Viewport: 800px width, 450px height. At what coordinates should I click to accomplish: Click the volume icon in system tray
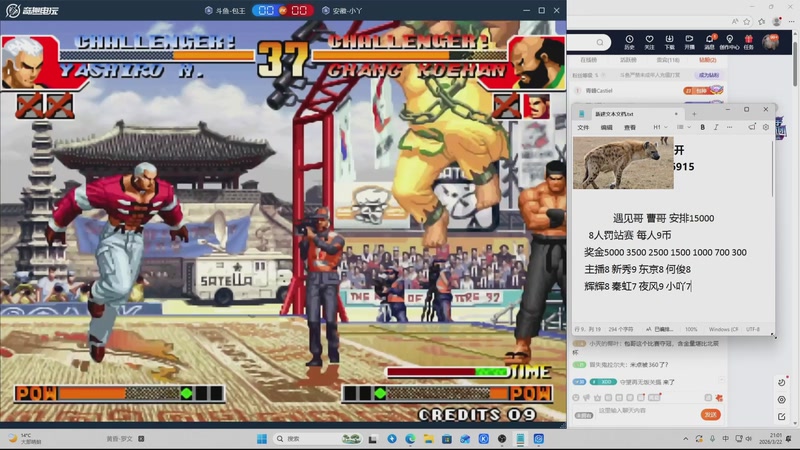coord(748,439)
